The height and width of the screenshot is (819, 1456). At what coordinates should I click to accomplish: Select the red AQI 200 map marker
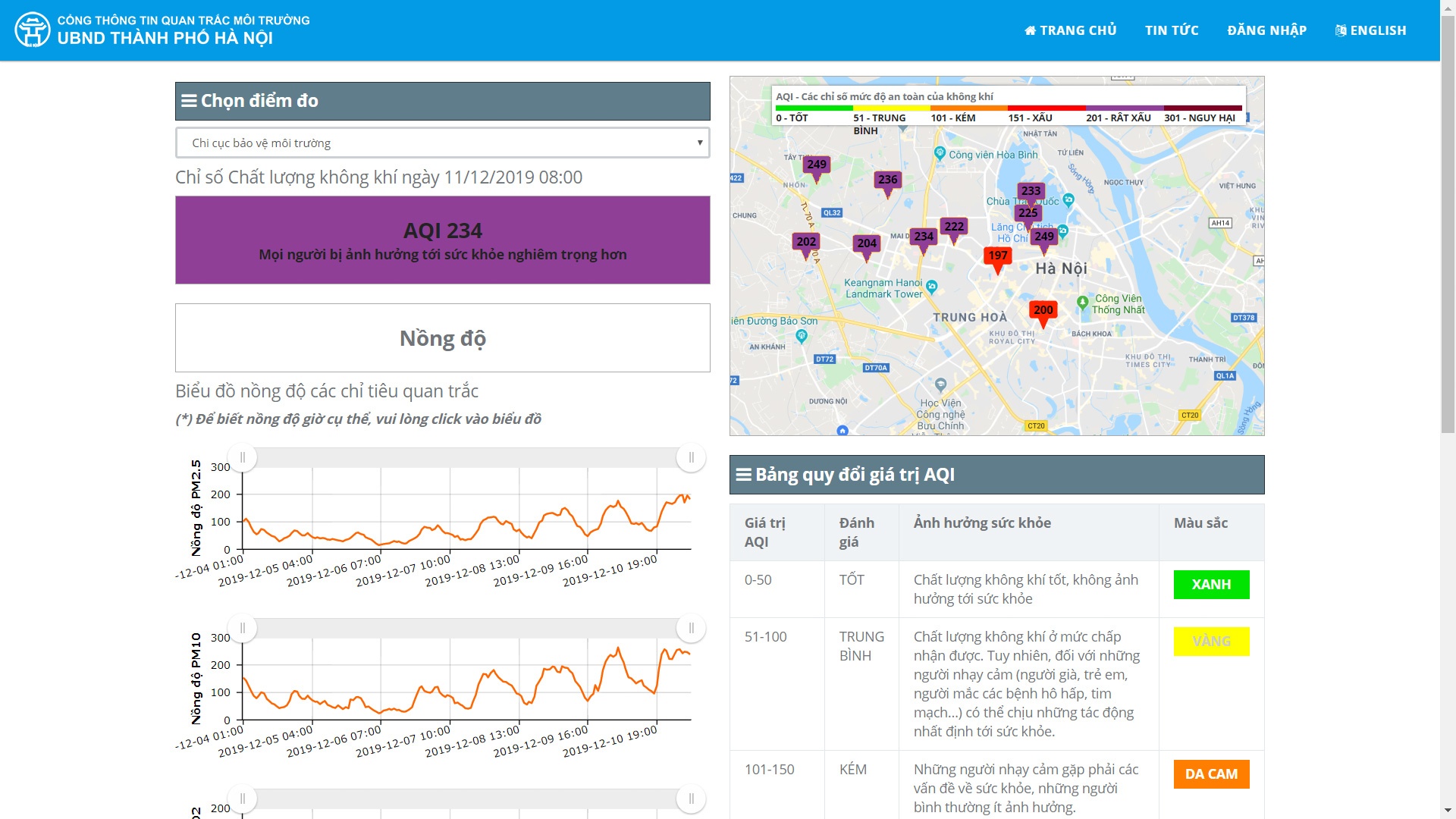pos(1043,311)
